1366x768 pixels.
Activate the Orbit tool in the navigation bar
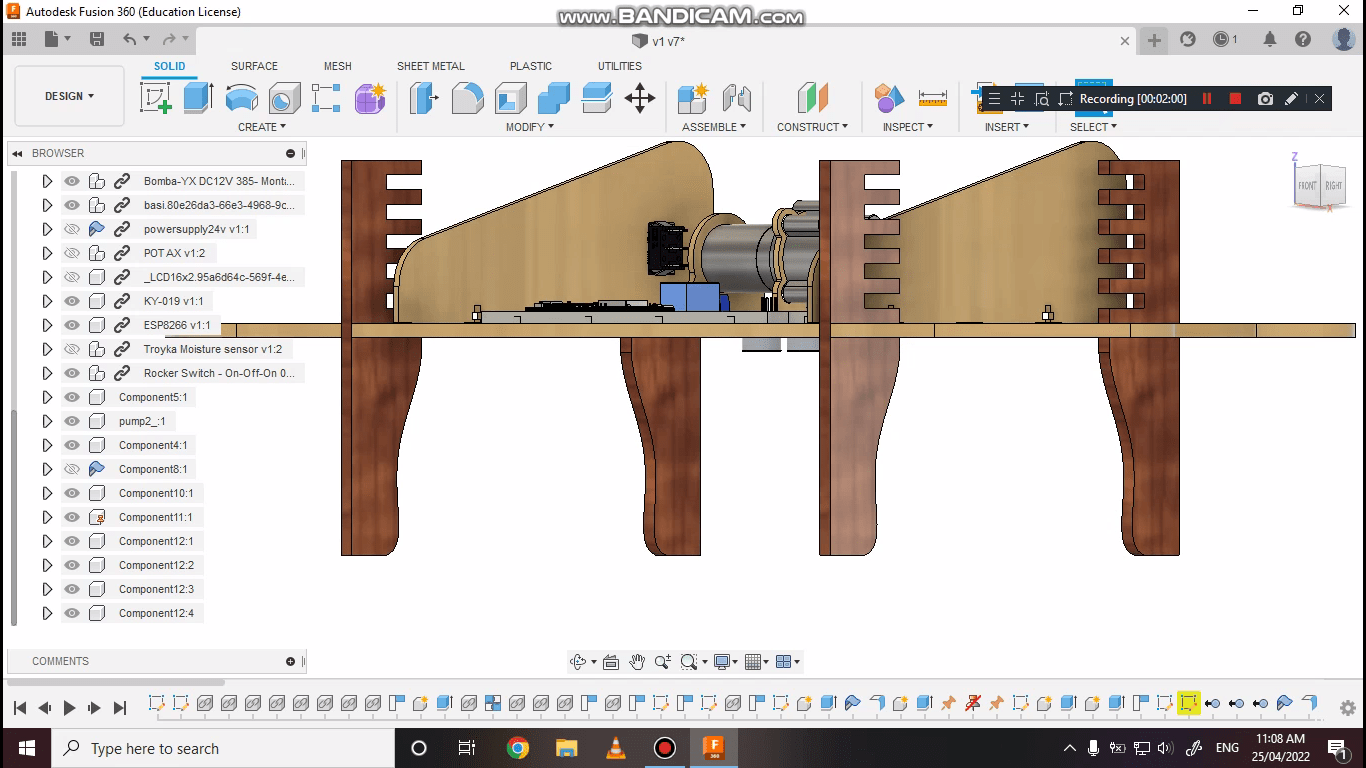coord(580,661)
